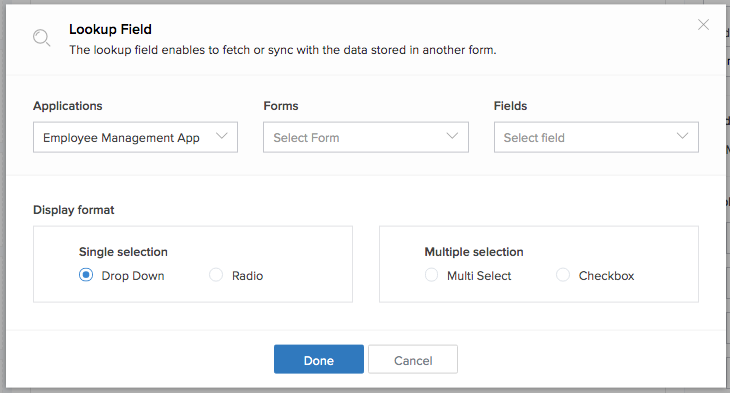This screenshot has height=393, width=730.
Task: Open the Select field dropdown
Action: point(596,137)
